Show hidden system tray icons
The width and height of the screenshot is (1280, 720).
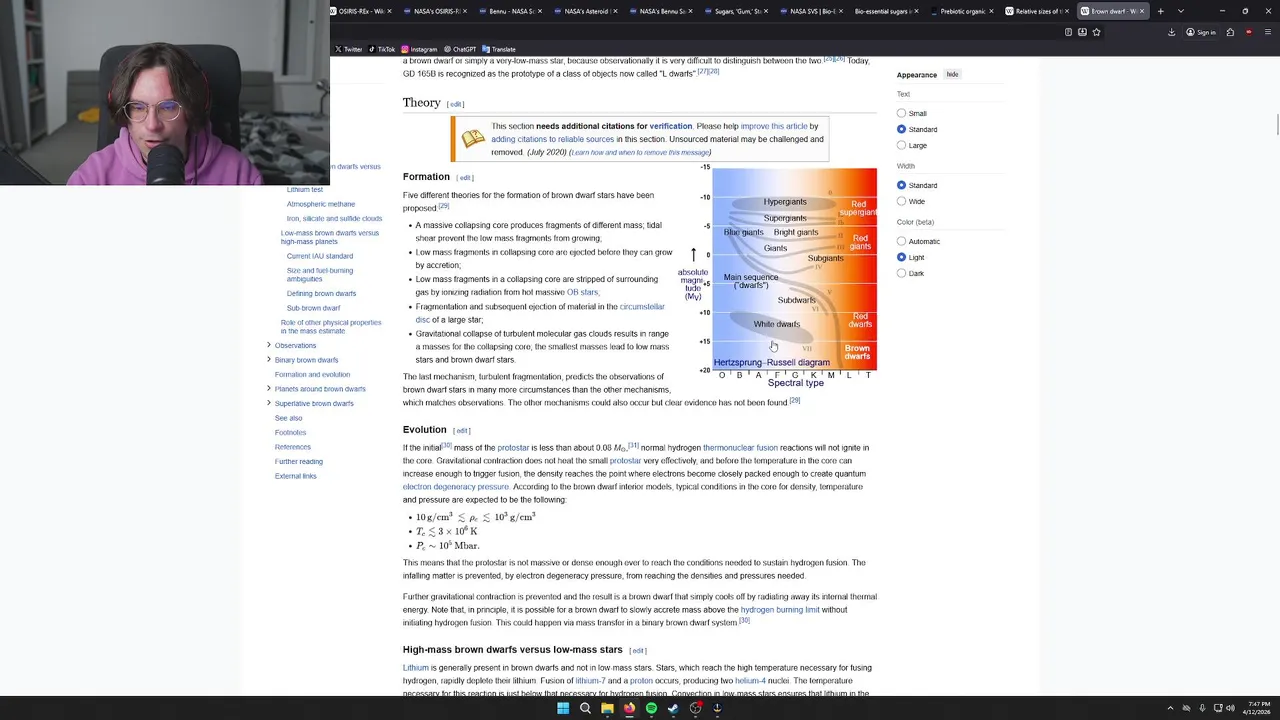coord(1170,708)
